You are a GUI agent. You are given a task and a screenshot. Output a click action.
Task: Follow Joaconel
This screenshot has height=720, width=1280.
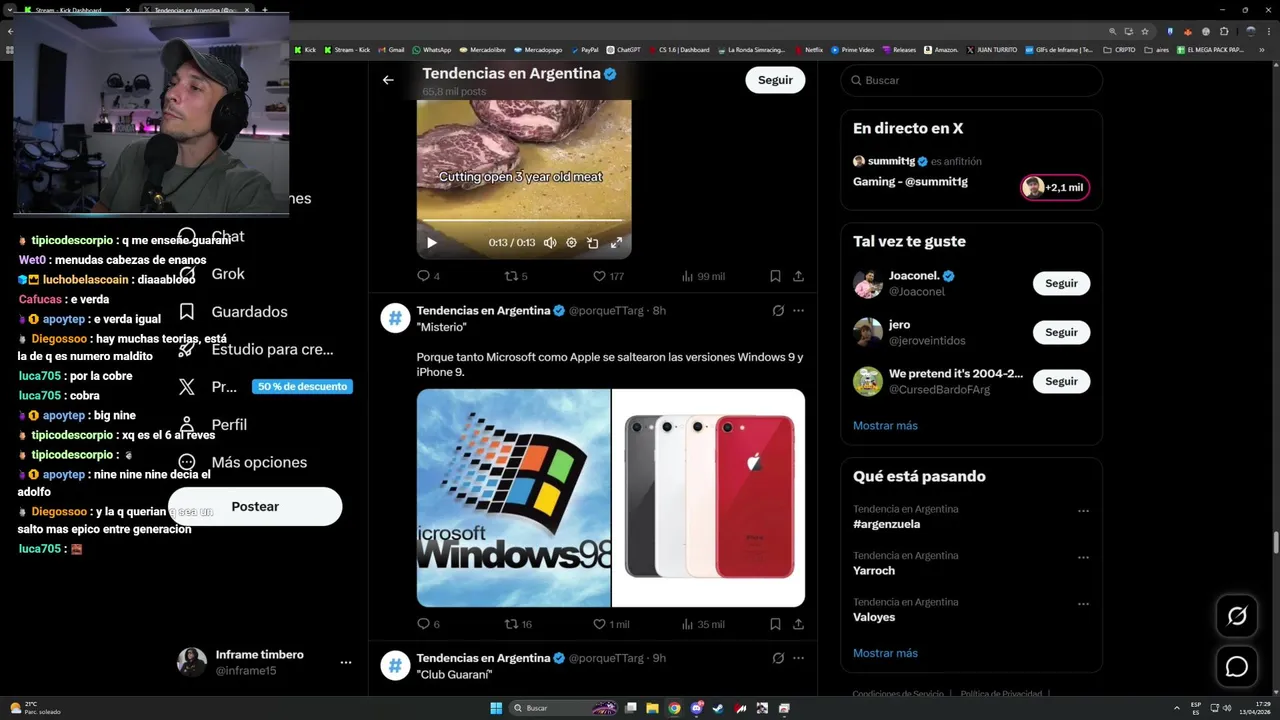coord(1061,283)
